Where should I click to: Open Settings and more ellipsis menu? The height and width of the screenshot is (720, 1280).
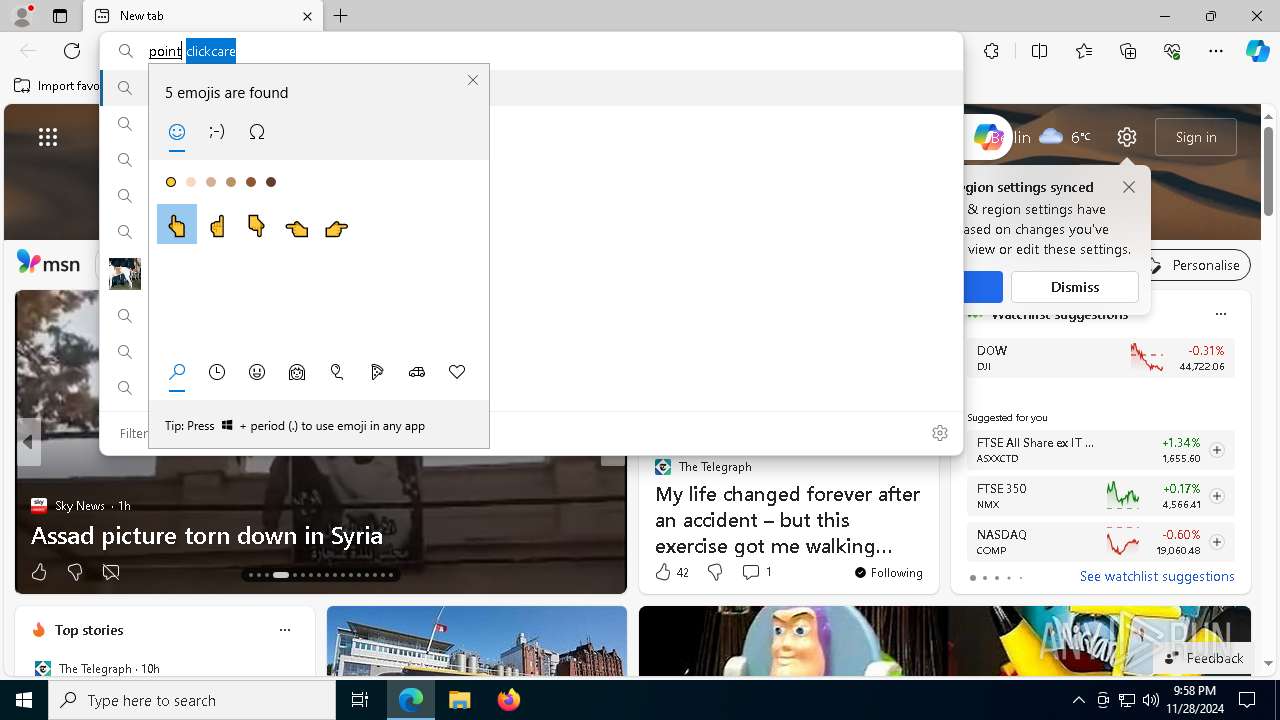pos(1216,51)
